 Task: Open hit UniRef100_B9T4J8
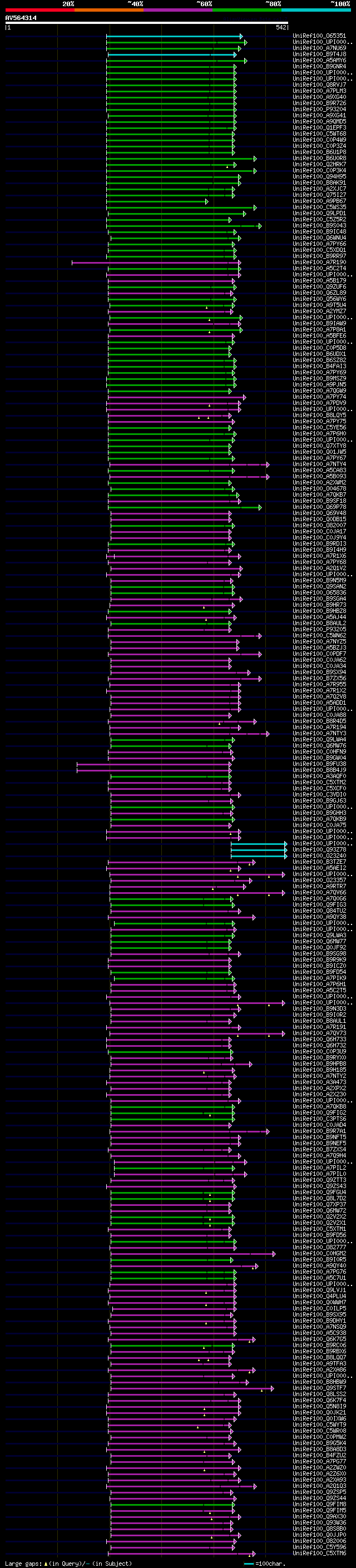point(319,54)
